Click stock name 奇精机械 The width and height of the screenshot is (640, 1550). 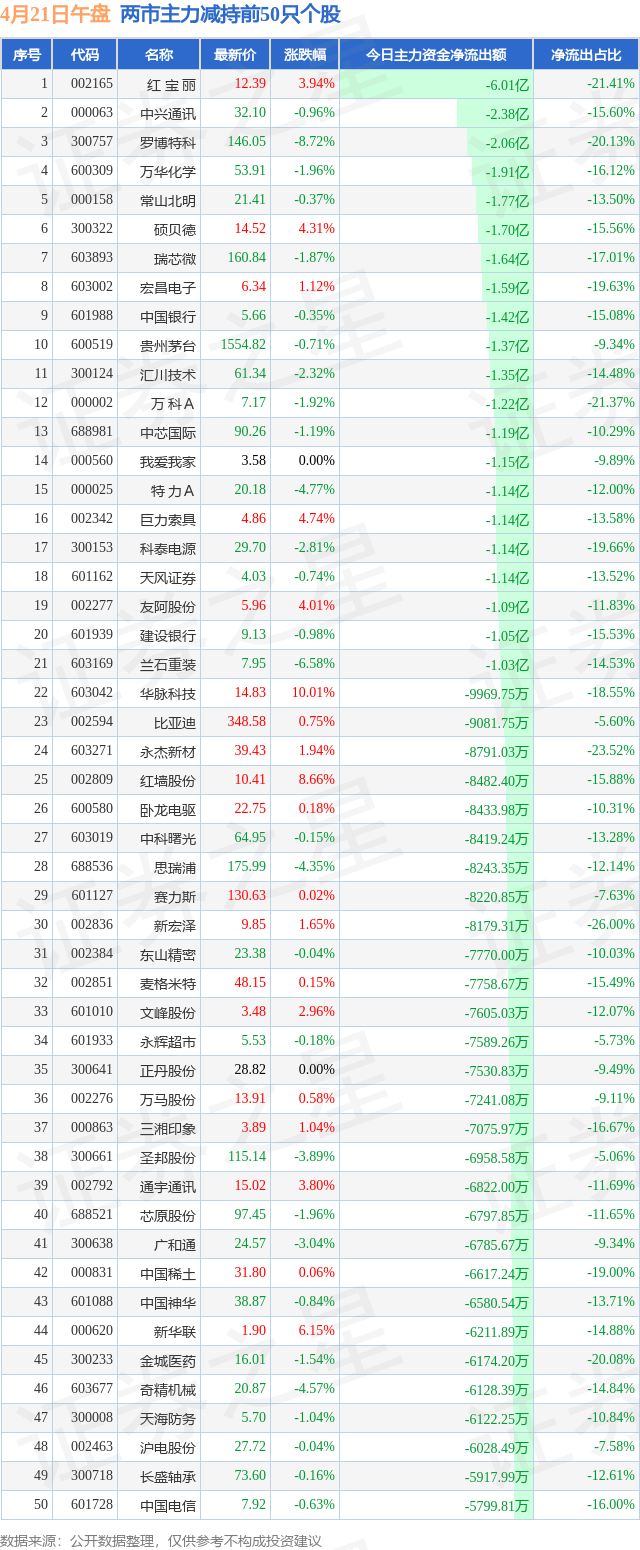tap(168, 1389)
